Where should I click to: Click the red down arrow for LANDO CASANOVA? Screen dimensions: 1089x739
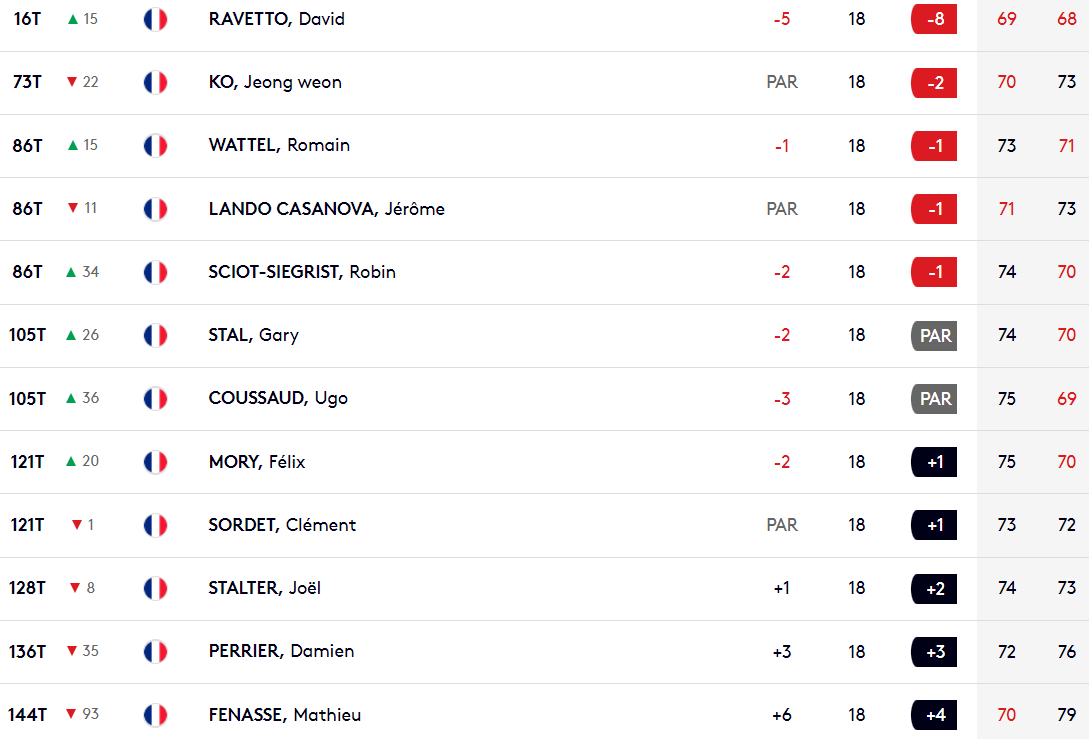73,208
